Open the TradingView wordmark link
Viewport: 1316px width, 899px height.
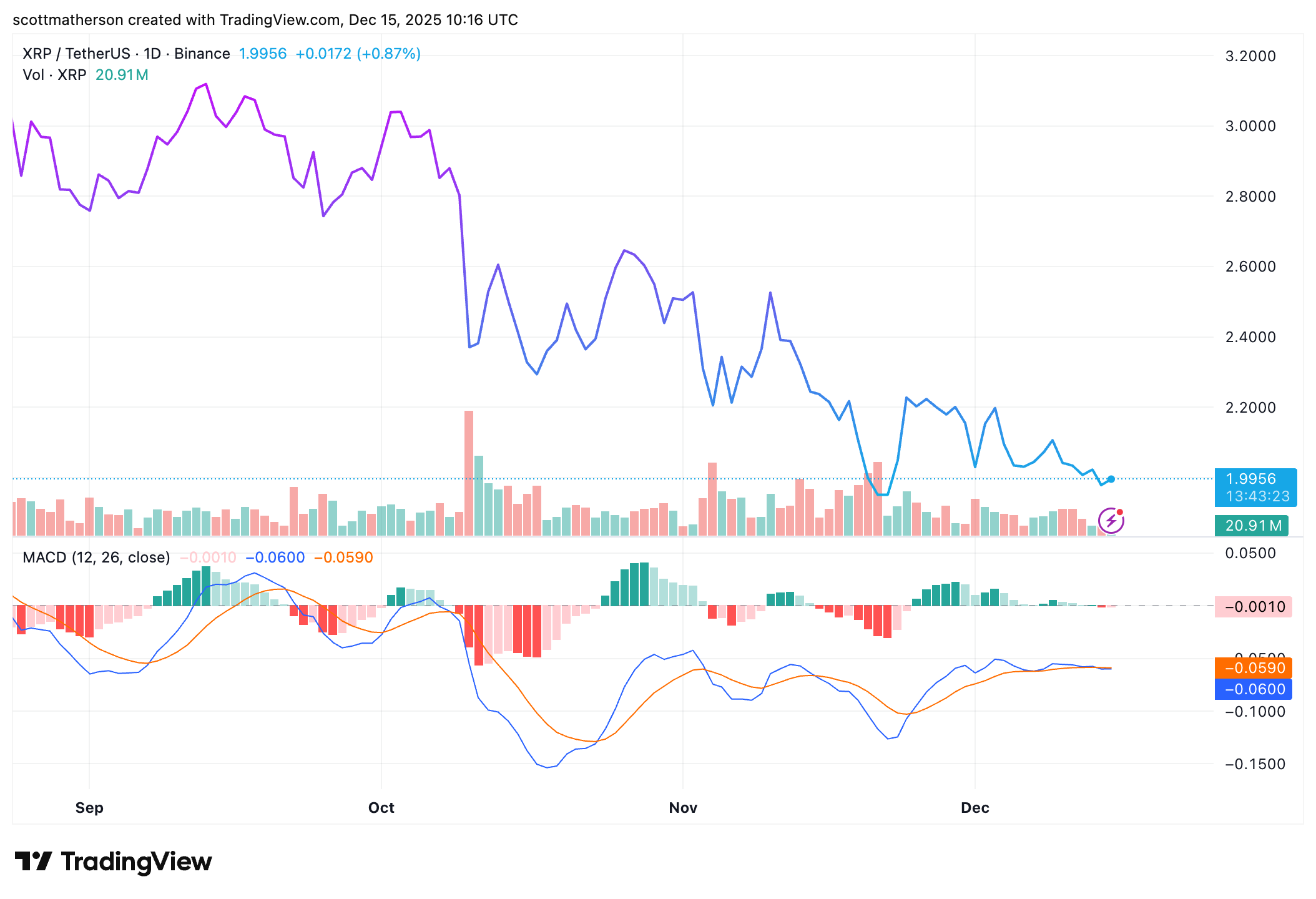click(136, 862)
